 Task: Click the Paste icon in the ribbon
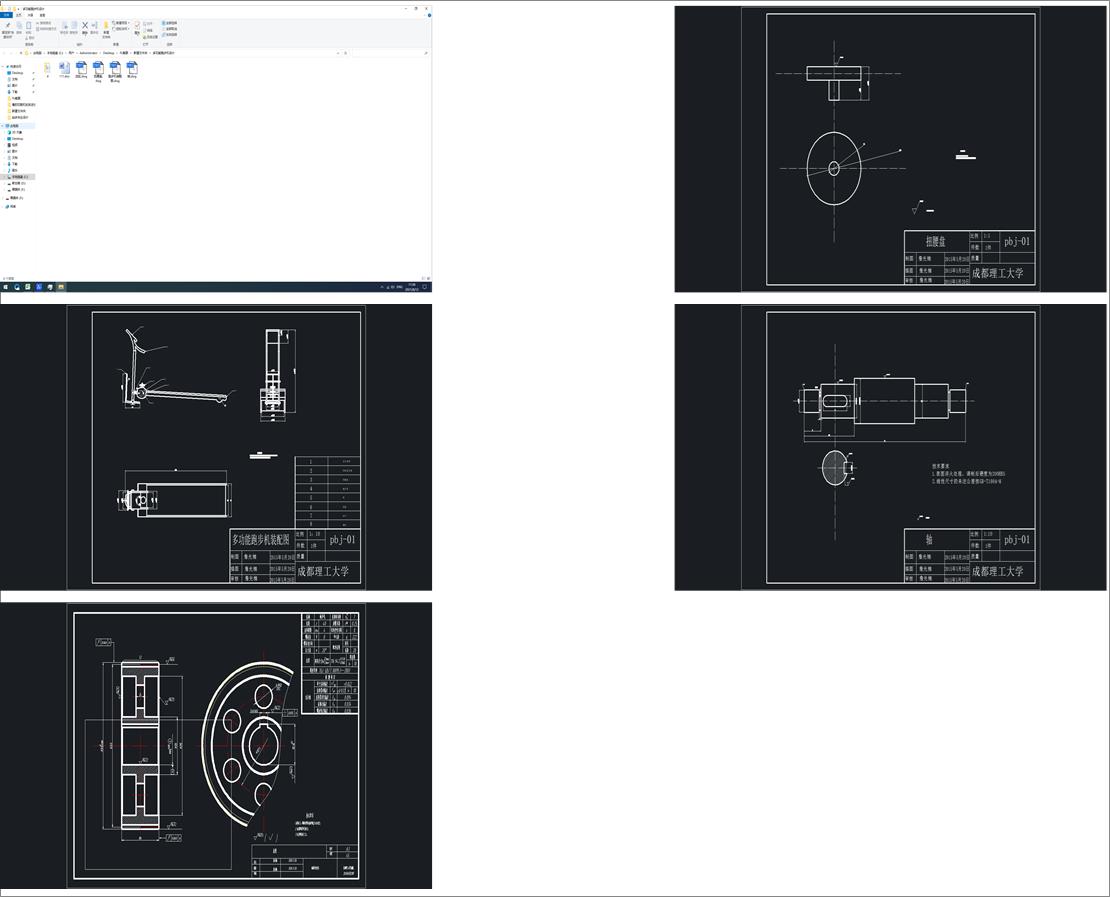[28, 25]
